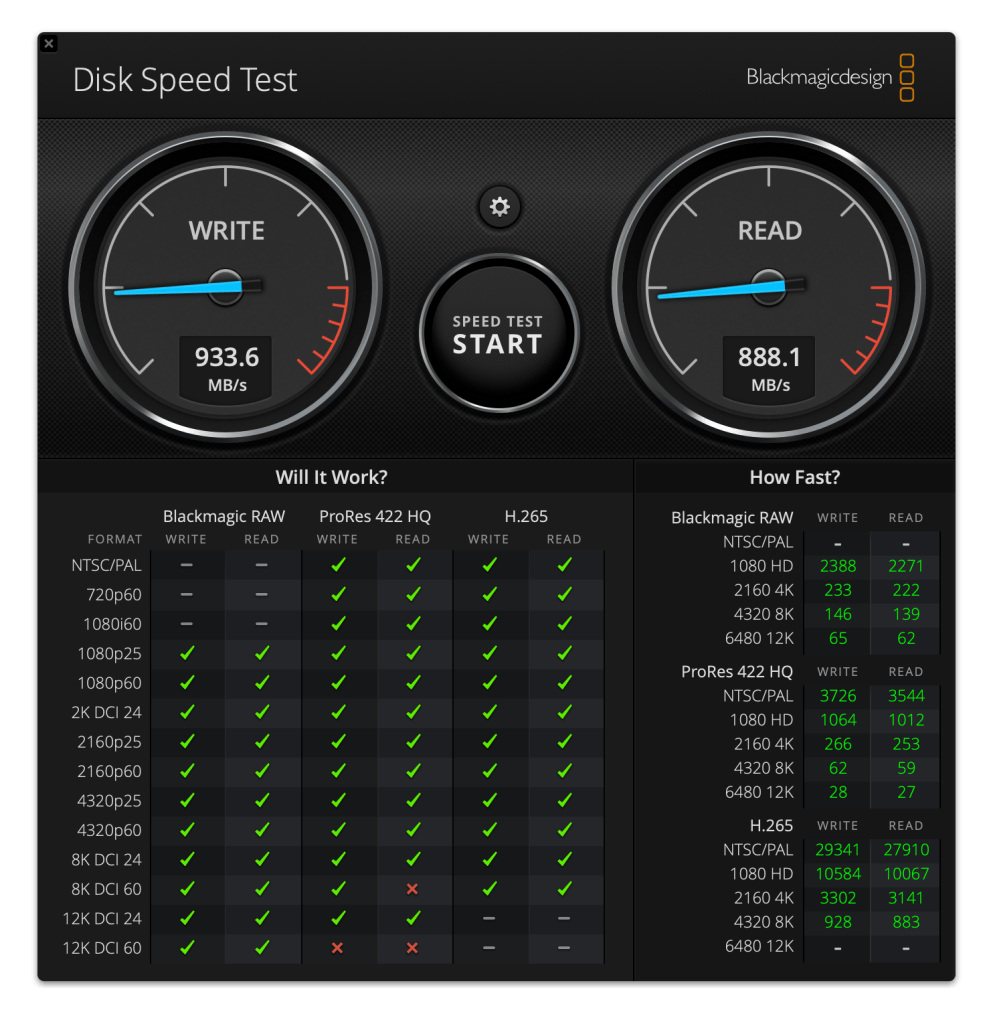Click ProRes write checkmark for NTSC/PAL
993x1024 pixels.
pos(338,565)
